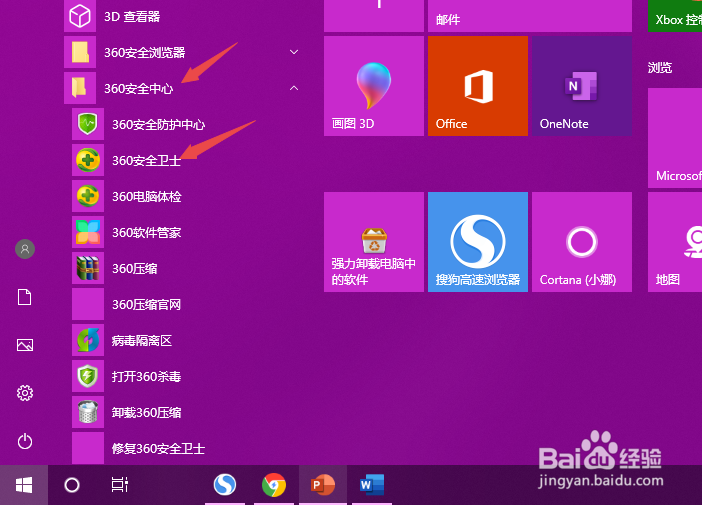Viewport: 702px width, 505px height.
Task: Open Task View on taskbar
Action: pos(120,485)
